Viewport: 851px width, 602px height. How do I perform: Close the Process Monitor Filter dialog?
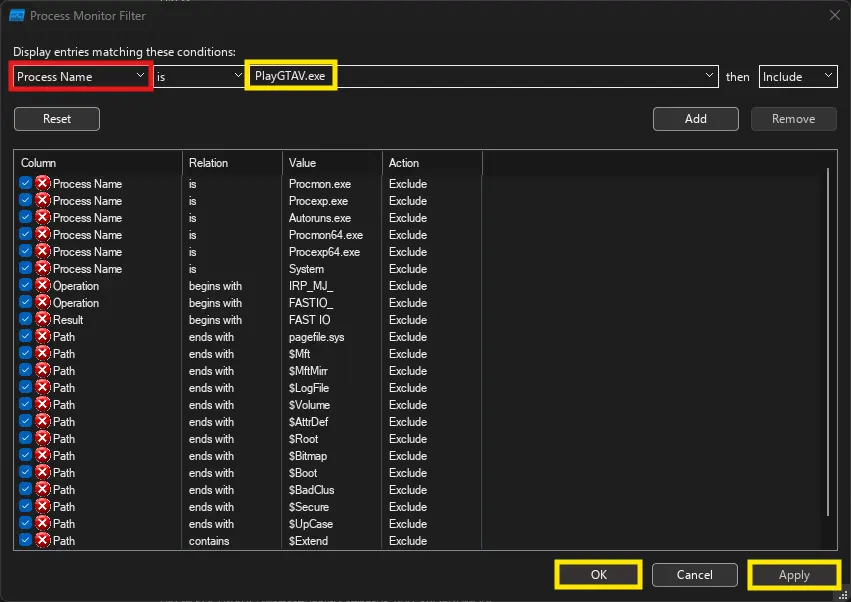835,15
